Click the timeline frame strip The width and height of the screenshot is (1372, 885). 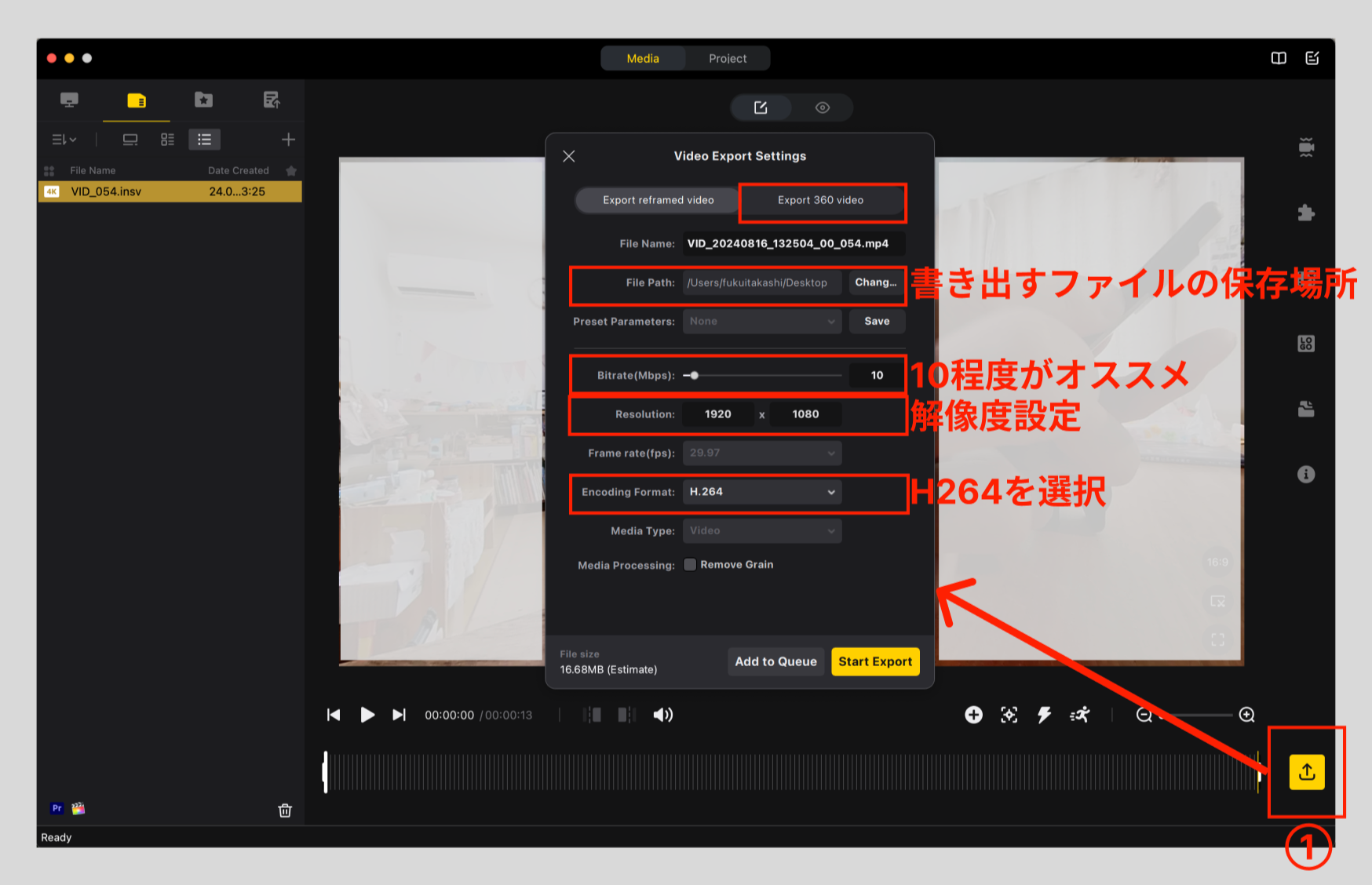tap(792, 772)
